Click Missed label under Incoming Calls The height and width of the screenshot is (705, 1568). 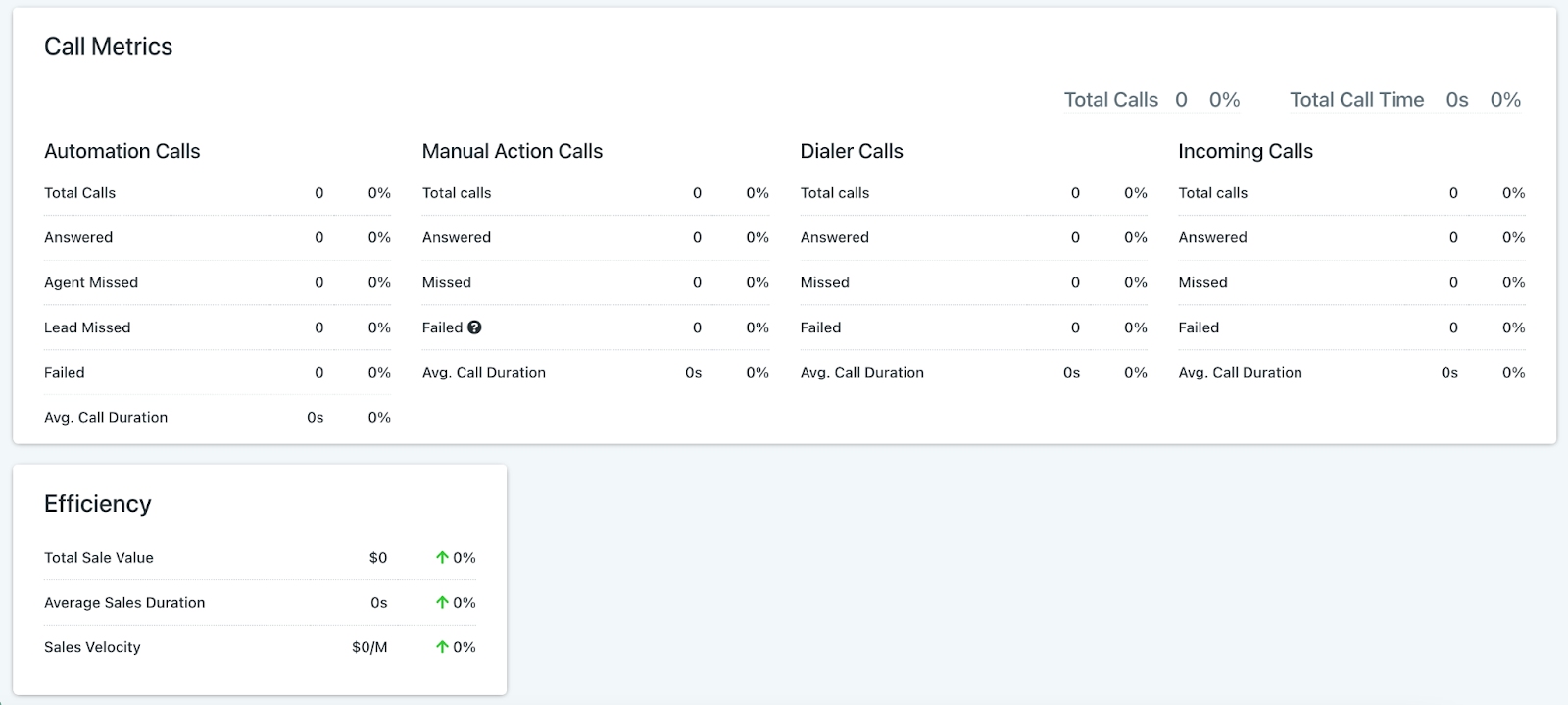(1202, 282)
